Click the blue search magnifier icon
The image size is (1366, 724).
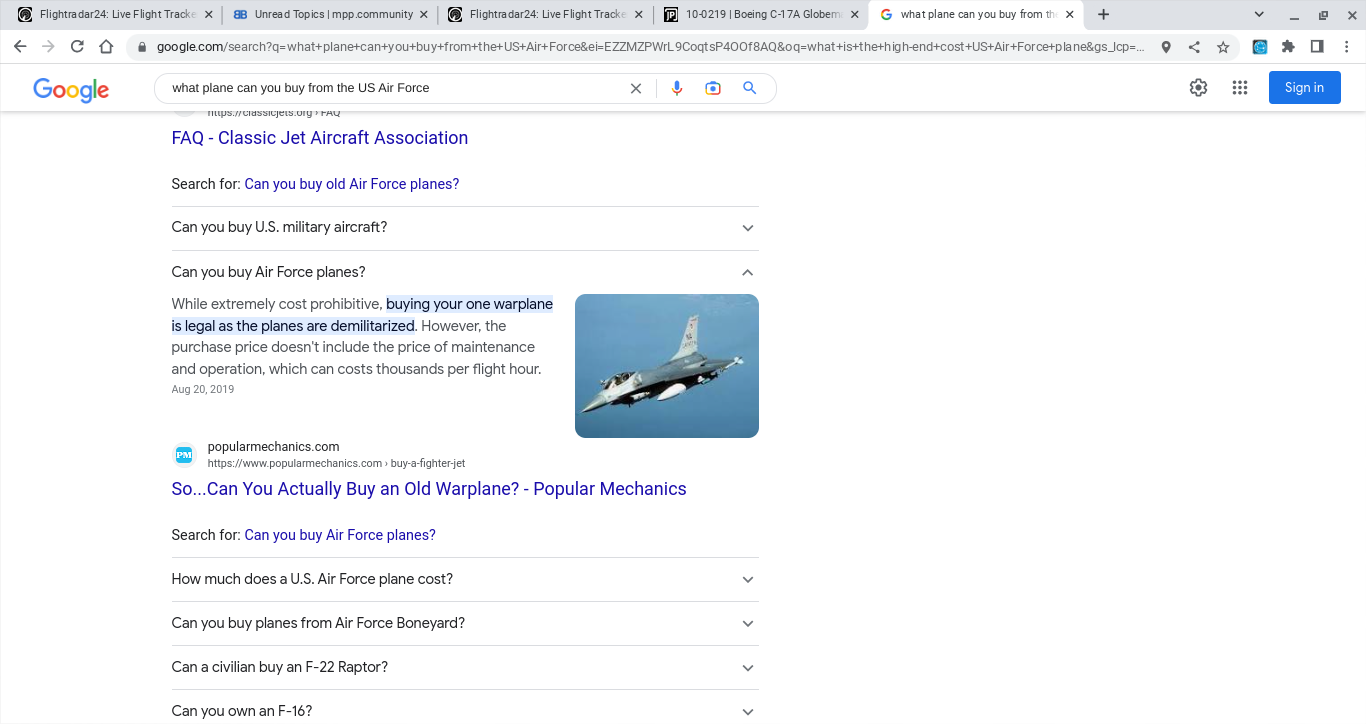coord(749,88)
